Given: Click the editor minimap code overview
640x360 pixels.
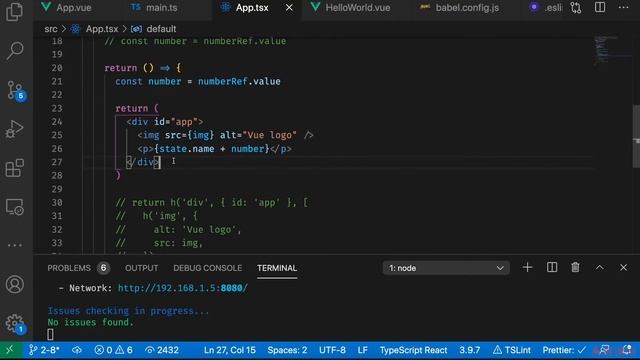Looking at the screenshot, I should pyautogui.click(x=612, y=50).
